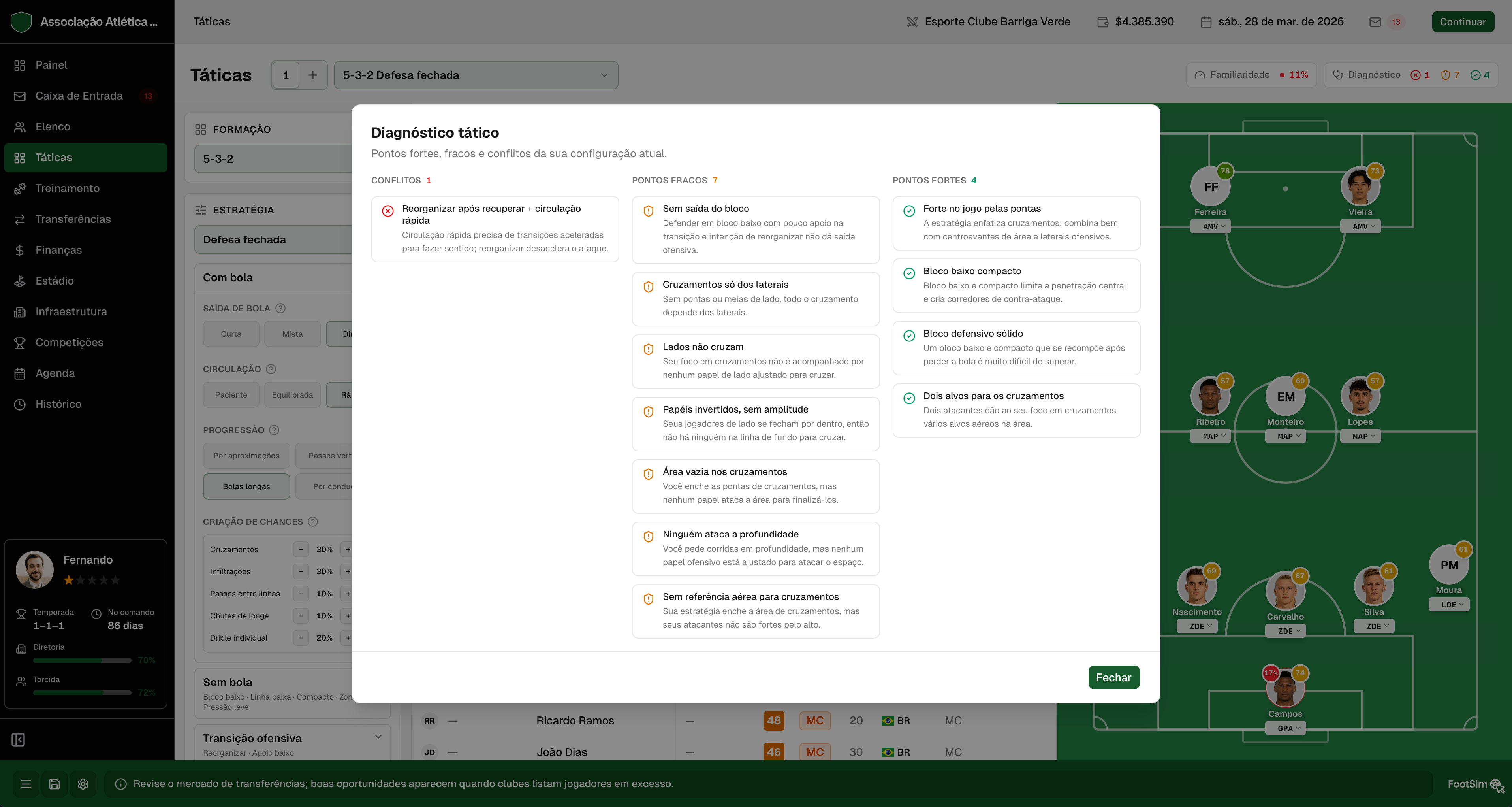Open Transferências in sidebar
Screen dimensions: 1512x807
pos(86,219)
